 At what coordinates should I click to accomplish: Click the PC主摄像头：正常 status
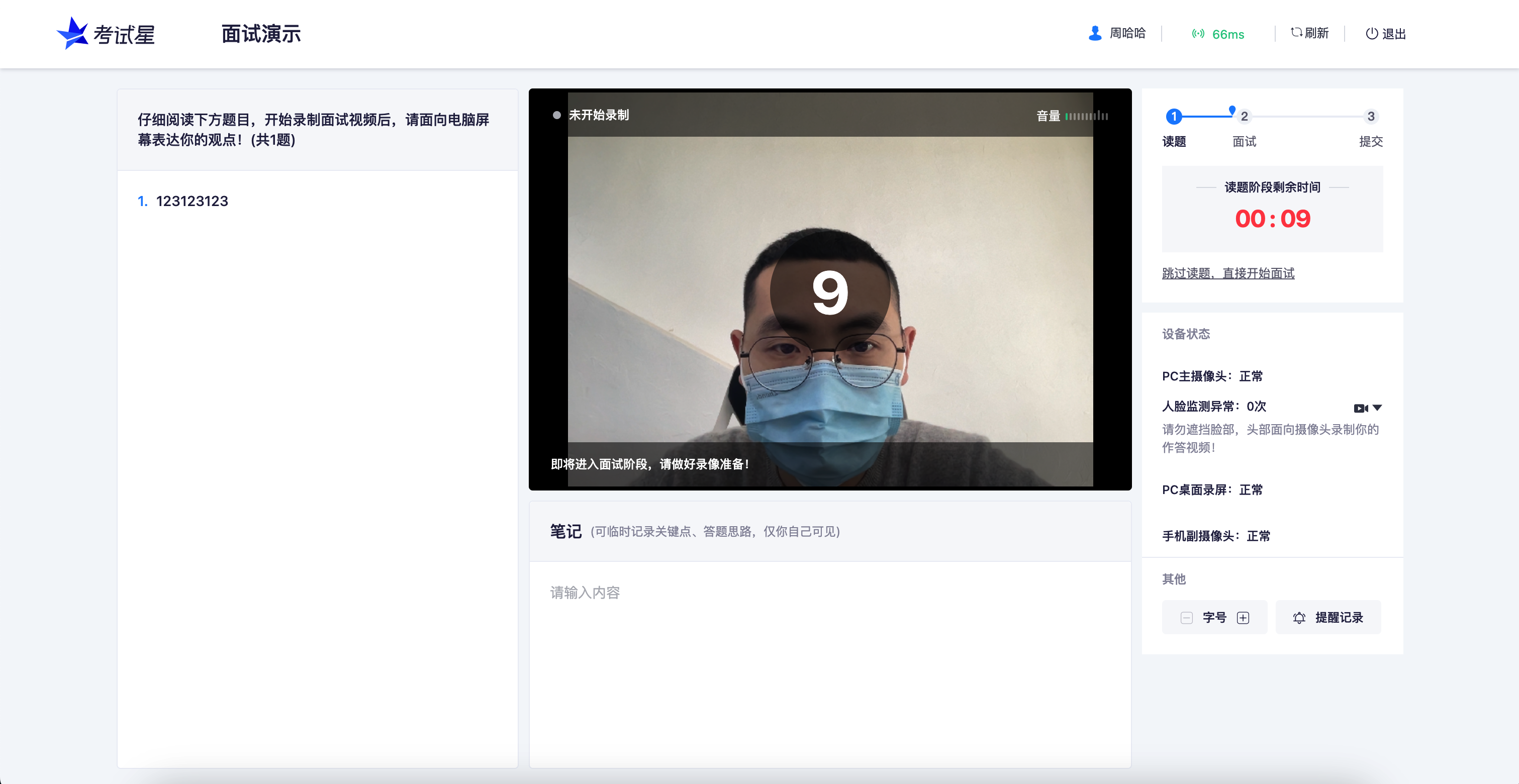coord(1212,376)
